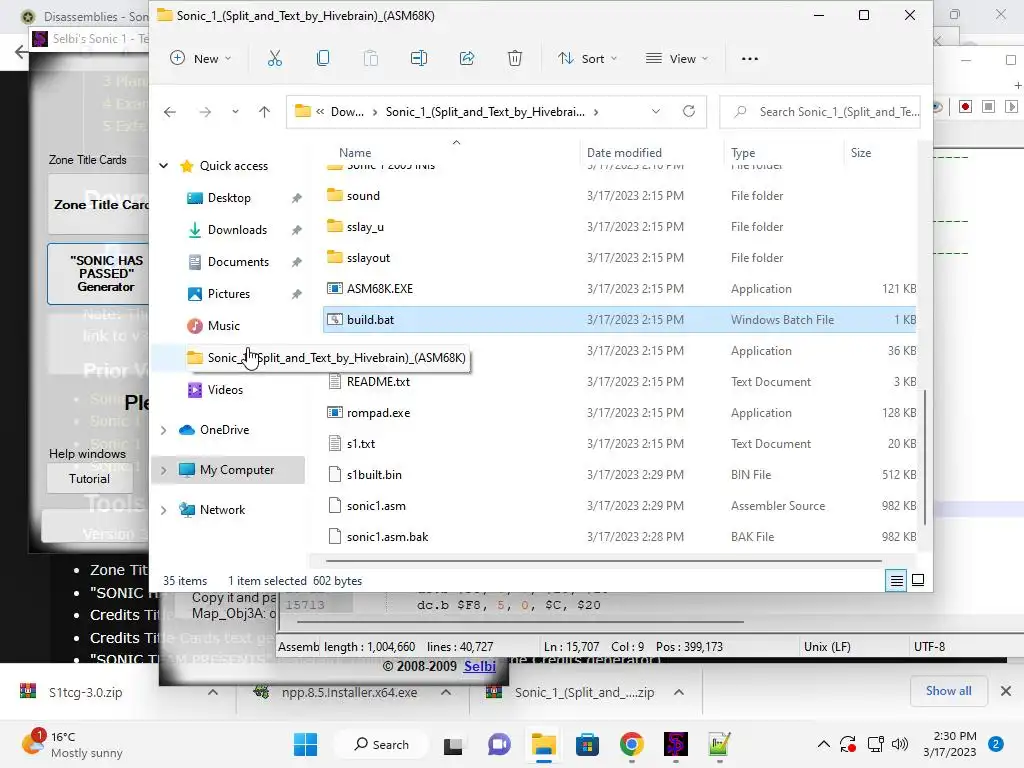Click the Cut scissors icon in Explorer toolbar
Viewport: 1024px width, 768px height.
tap(275, 59)
